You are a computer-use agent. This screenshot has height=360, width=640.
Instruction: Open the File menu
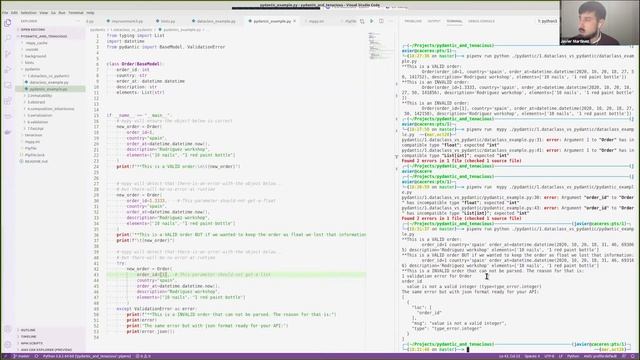point(5,13)
